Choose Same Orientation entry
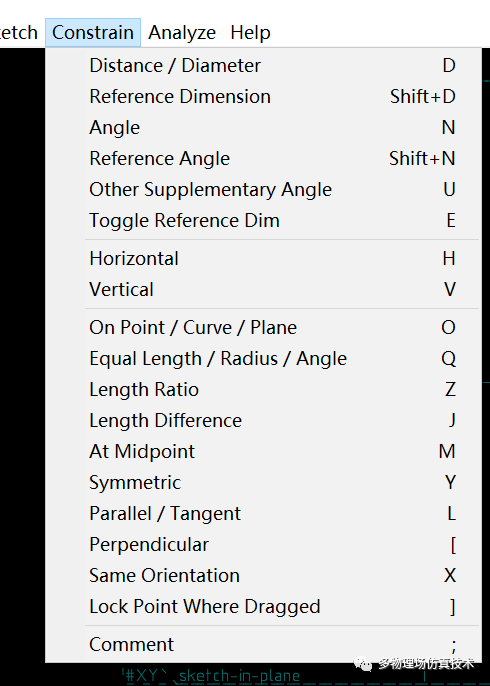Image resolution: width=490 pixels, height=686 pixels. pyautogui.click(x=262, y=576)
